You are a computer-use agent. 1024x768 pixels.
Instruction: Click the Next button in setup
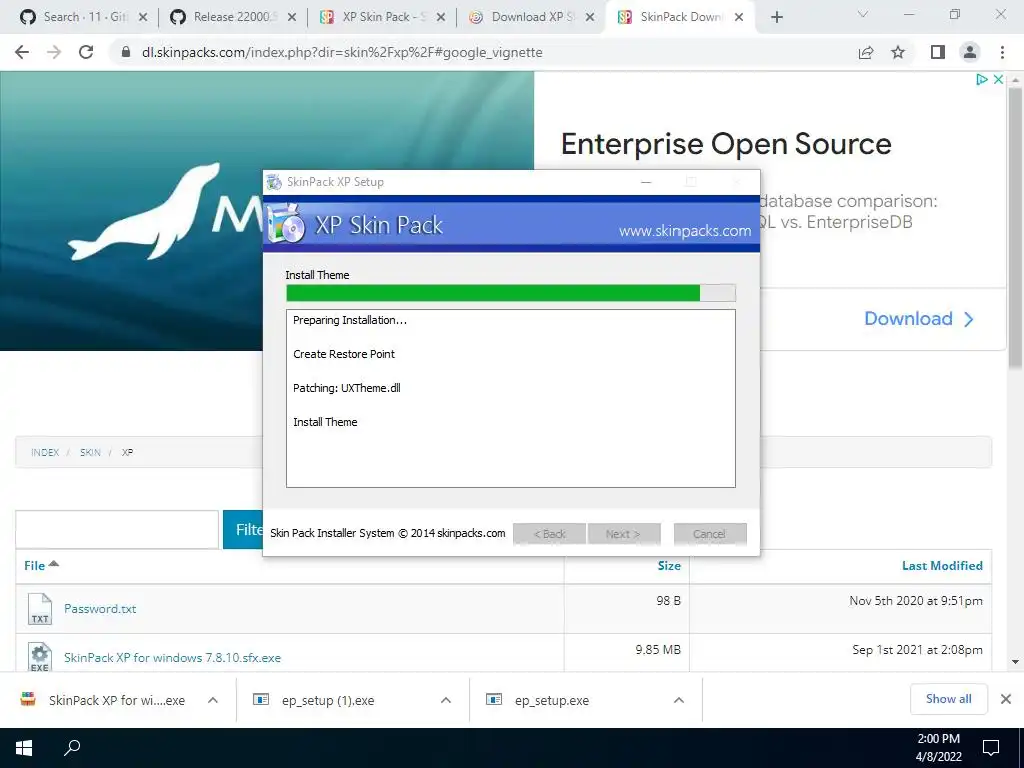(x=624, y=534)
